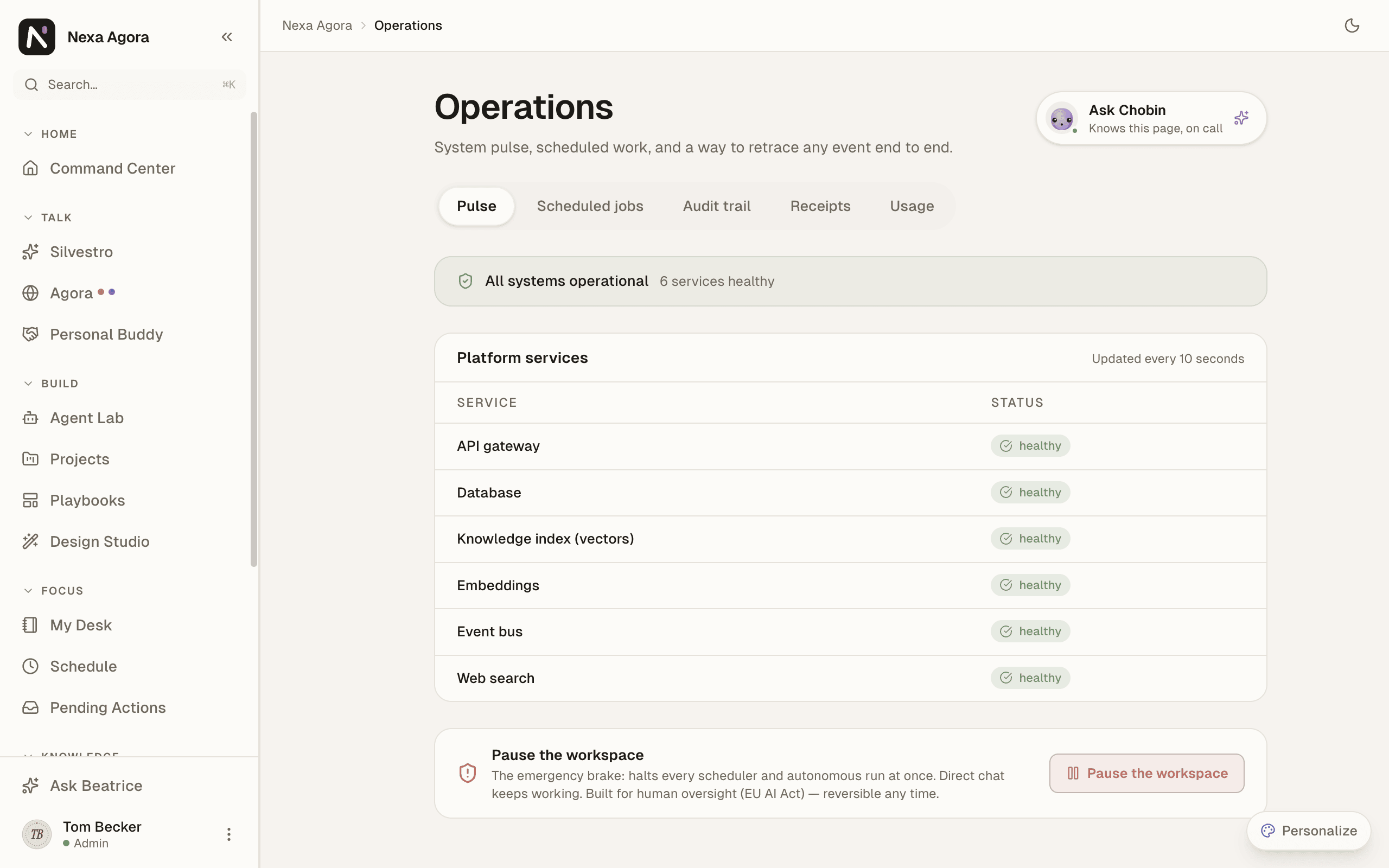Open Agent Lab robot icon
The height and width of the screenshot is (868, 1389).
pos(30,418)
